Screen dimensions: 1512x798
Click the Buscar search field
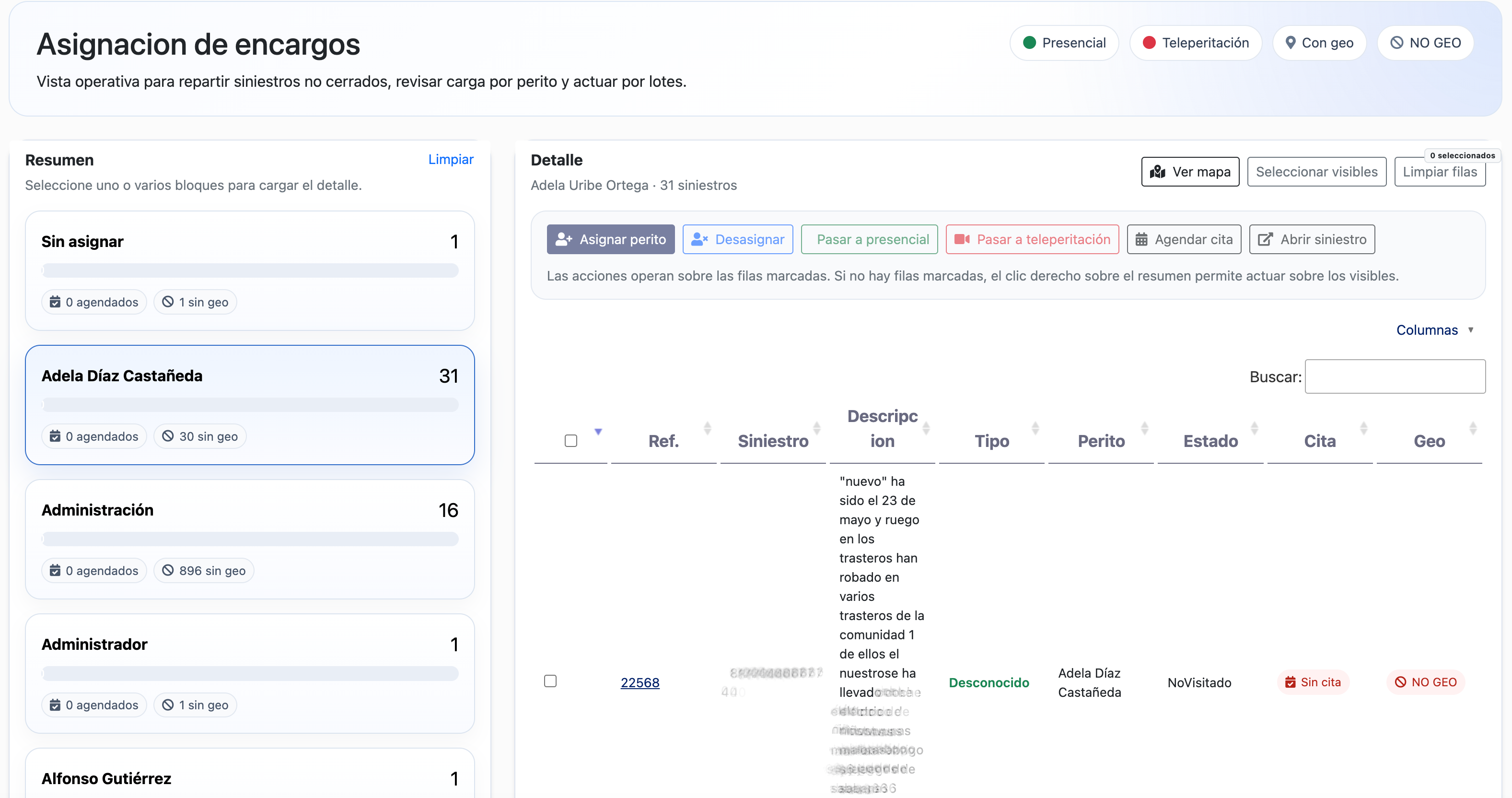tap(1395, 376)
